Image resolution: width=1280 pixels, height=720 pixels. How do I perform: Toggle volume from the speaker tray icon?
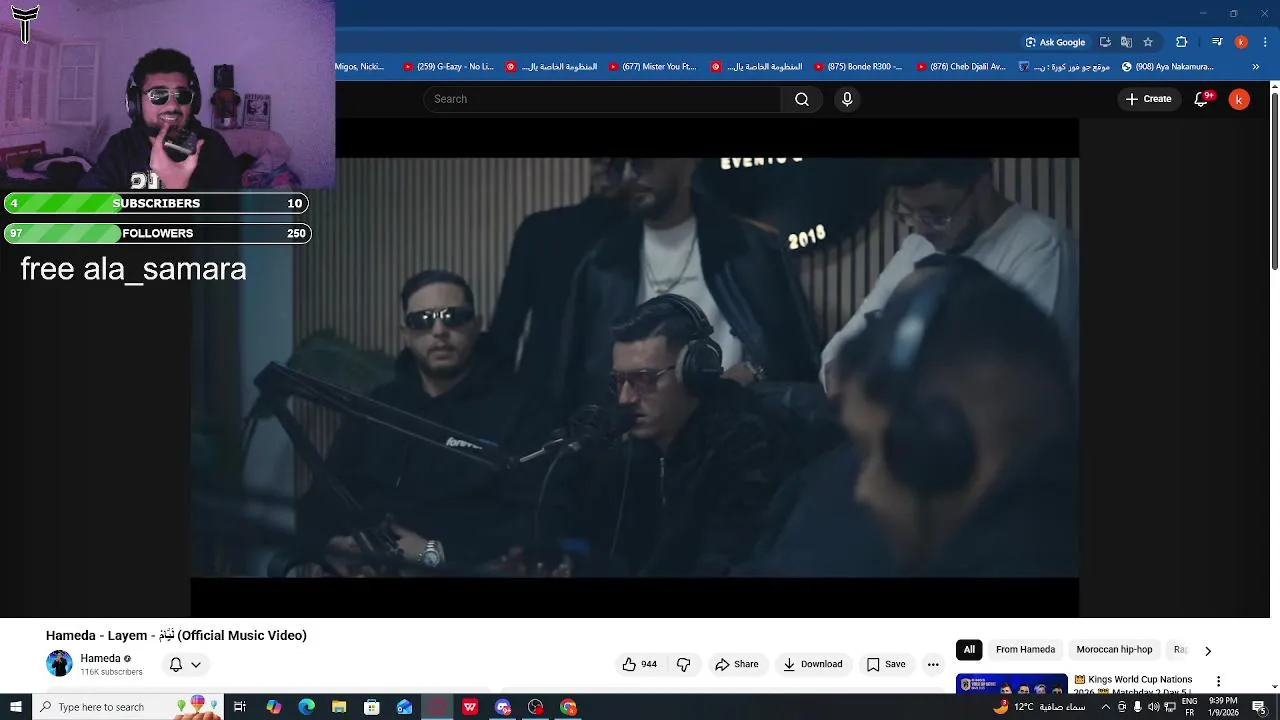(x=1153, y=707)
